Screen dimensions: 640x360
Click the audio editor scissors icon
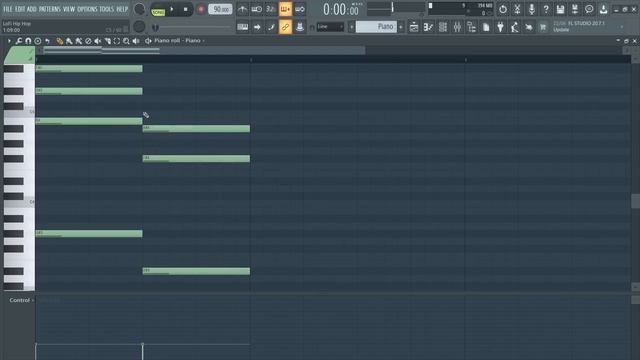[517, 9]
